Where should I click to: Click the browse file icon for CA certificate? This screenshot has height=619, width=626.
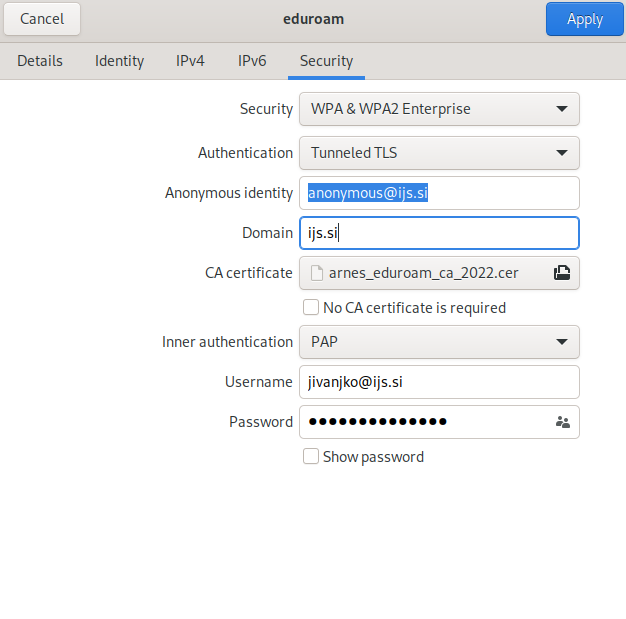(x=562, y=272)
